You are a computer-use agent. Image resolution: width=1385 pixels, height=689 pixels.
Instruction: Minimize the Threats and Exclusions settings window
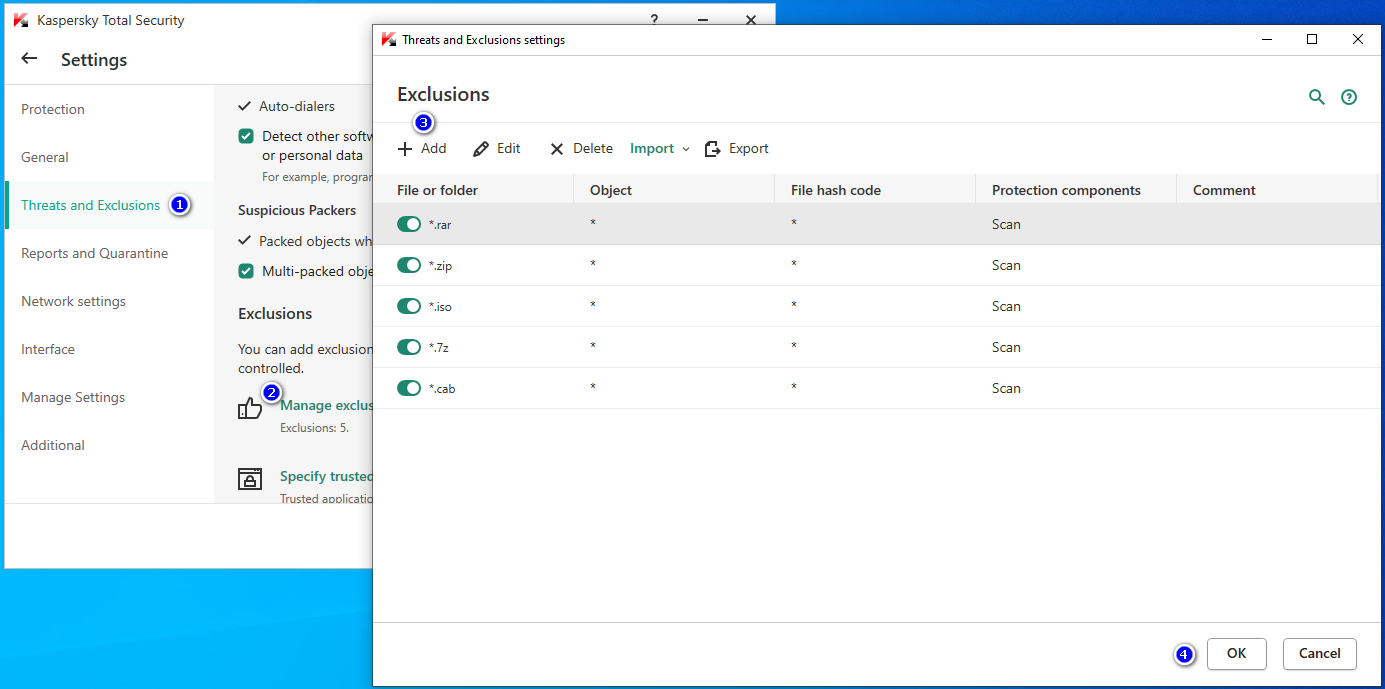click(1267, 40)
